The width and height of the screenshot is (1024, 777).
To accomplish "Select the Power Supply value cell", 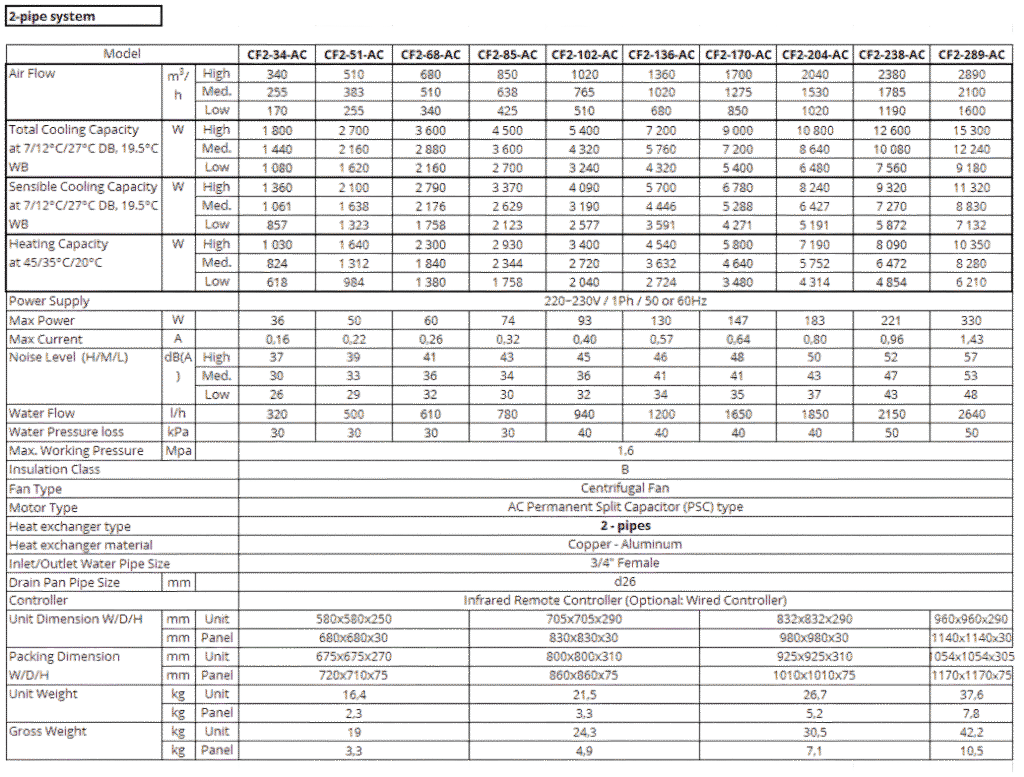I will tap(625, 301).
